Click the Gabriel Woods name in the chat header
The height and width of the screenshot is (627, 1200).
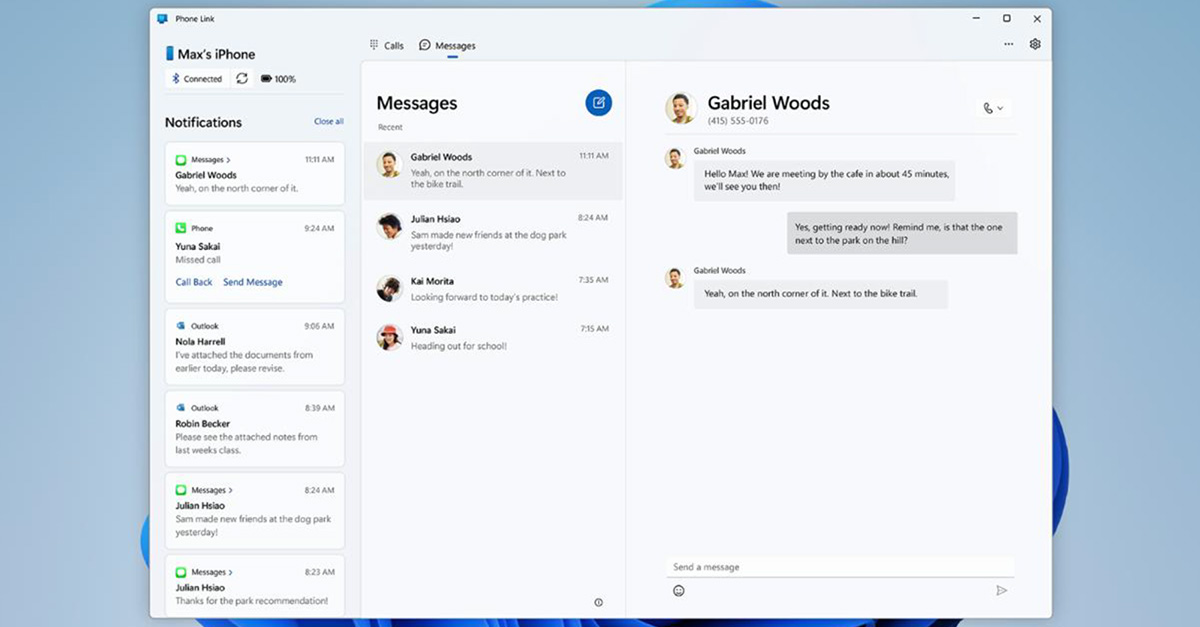tap(768, 103)
